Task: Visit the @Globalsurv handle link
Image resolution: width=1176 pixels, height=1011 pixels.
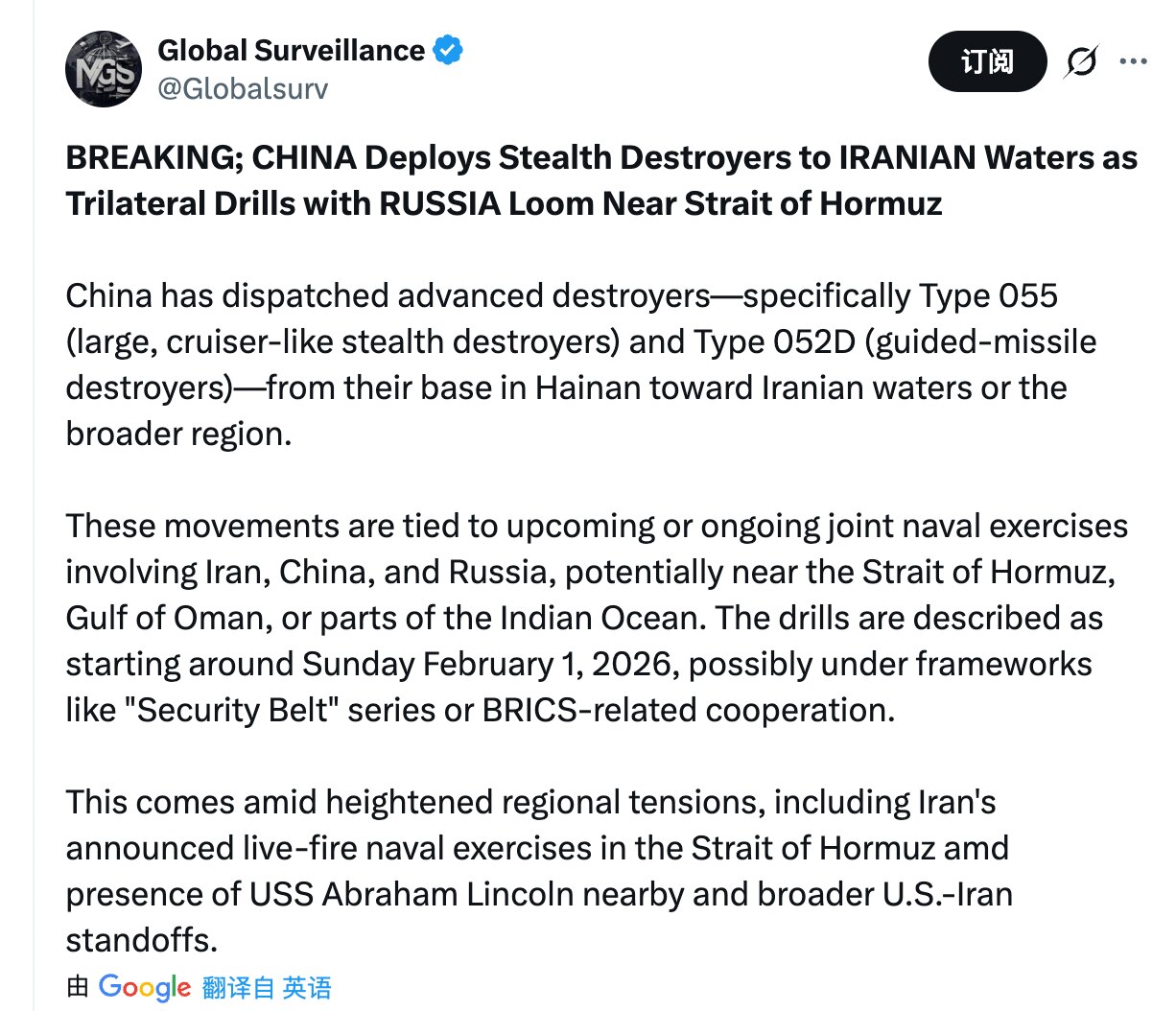Action: [243, 89]
